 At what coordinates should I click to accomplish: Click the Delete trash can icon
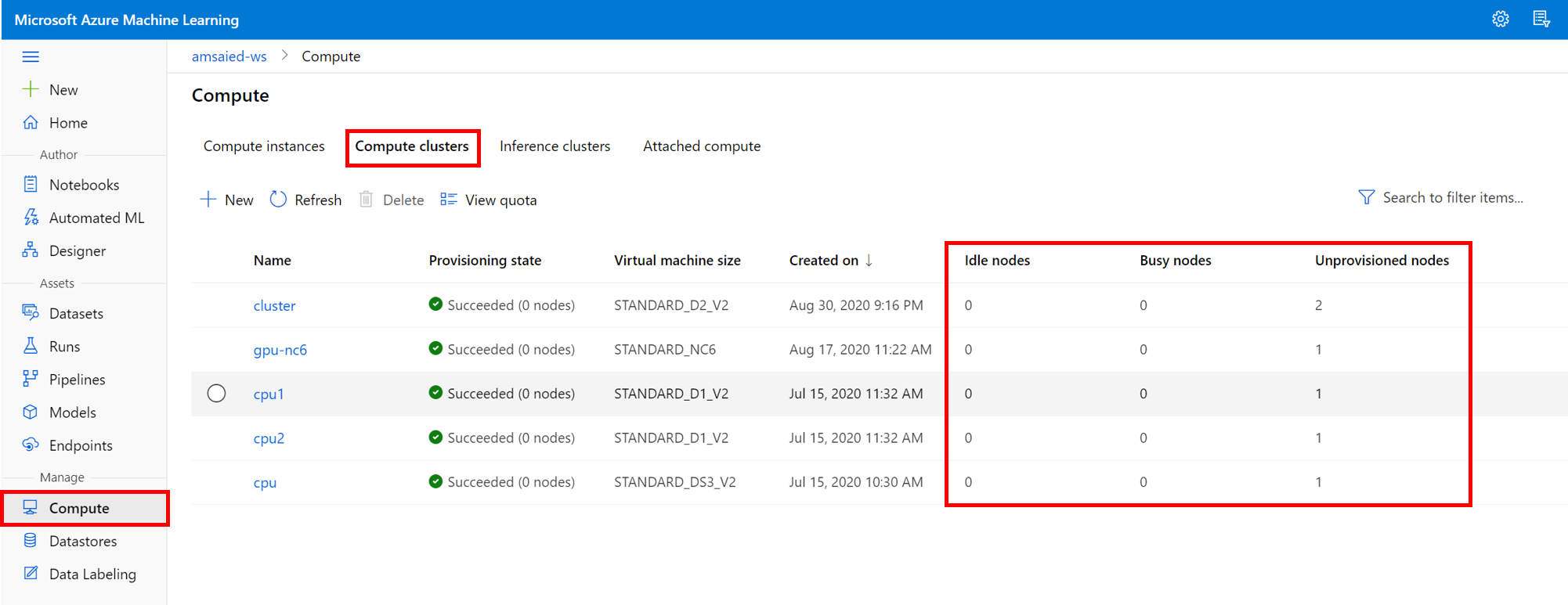coord(366,199)
